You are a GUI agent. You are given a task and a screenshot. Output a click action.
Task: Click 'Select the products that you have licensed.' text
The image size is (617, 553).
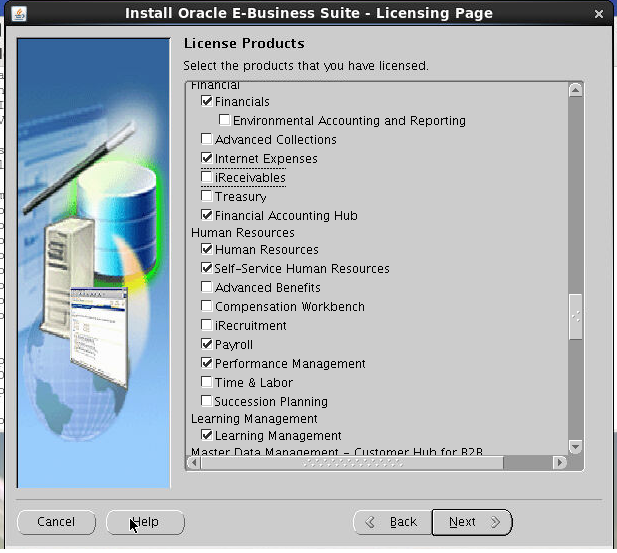[x=306, y=66]
